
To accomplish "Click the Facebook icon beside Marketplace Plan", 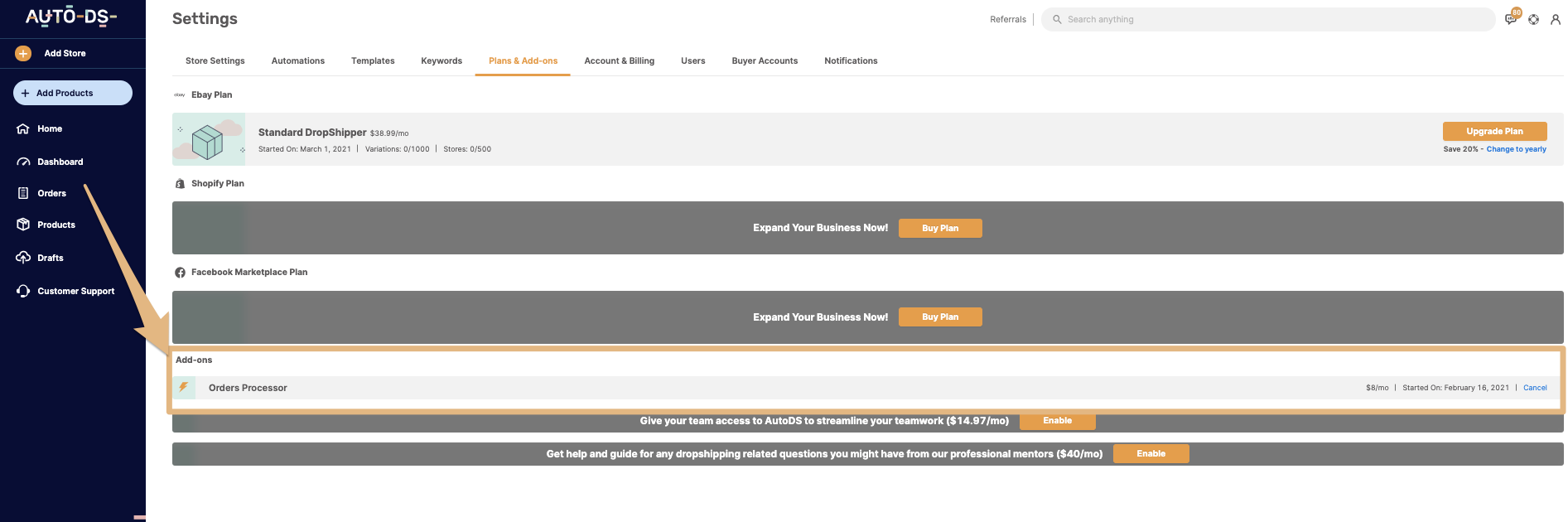I will click(x=180, y=273).
